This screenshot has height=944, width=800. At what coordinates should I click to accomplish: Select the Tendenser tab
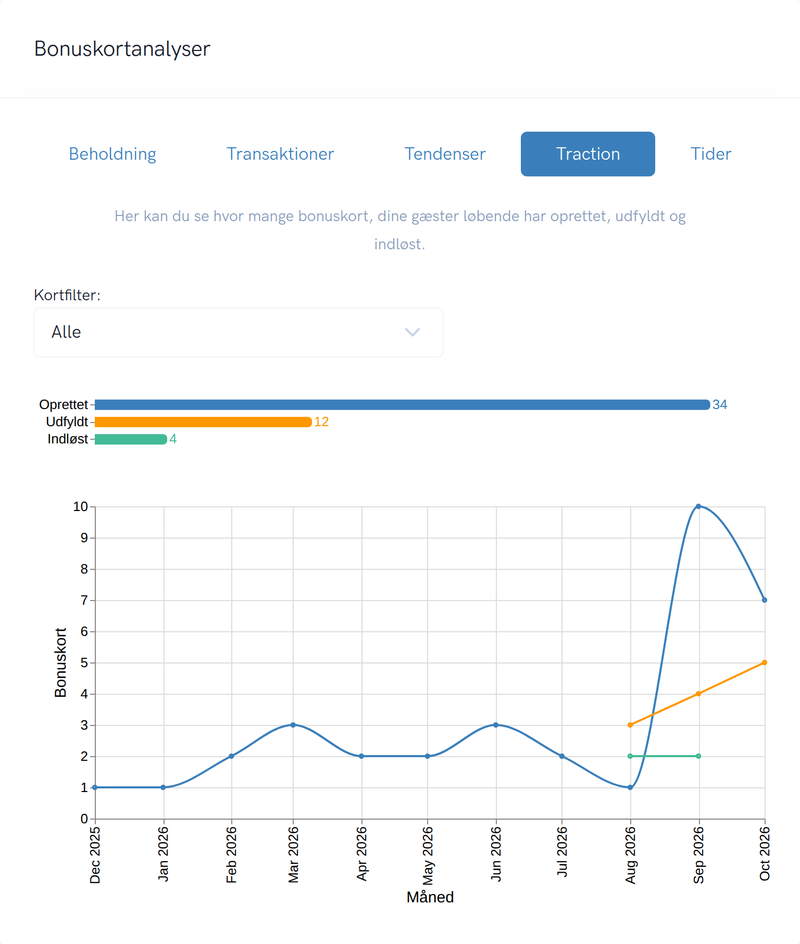click(x=445, y=154)
